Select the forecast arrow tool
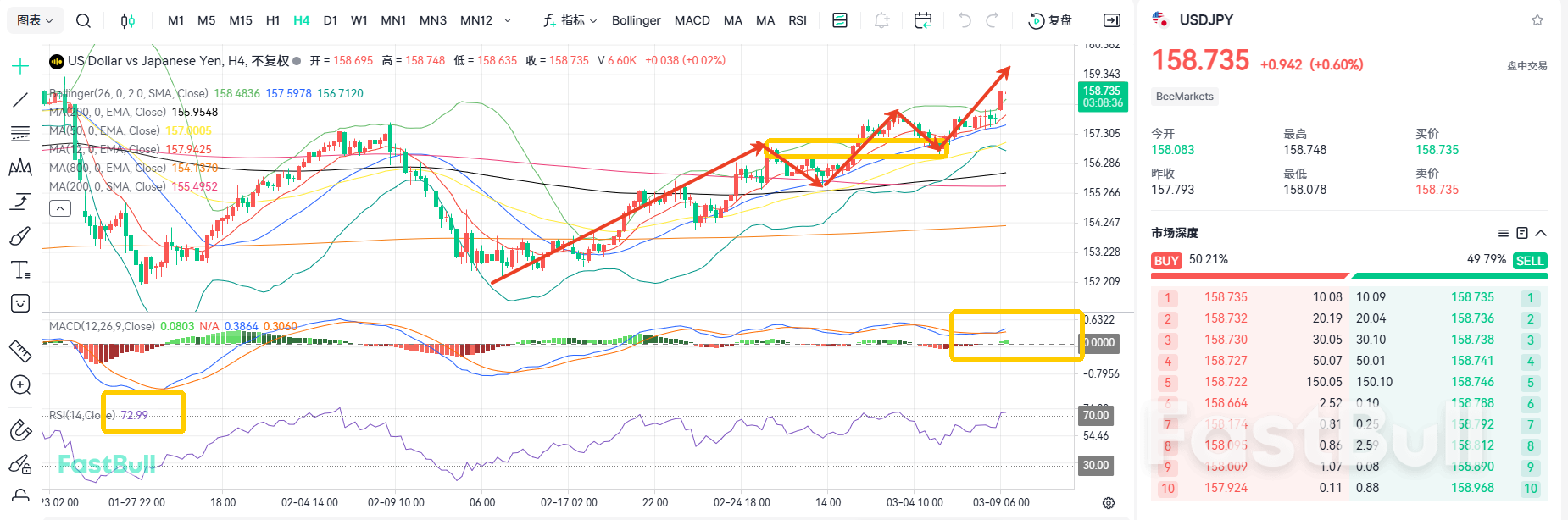This screenshot has width=1568, height=520. (x=20, y=202)
